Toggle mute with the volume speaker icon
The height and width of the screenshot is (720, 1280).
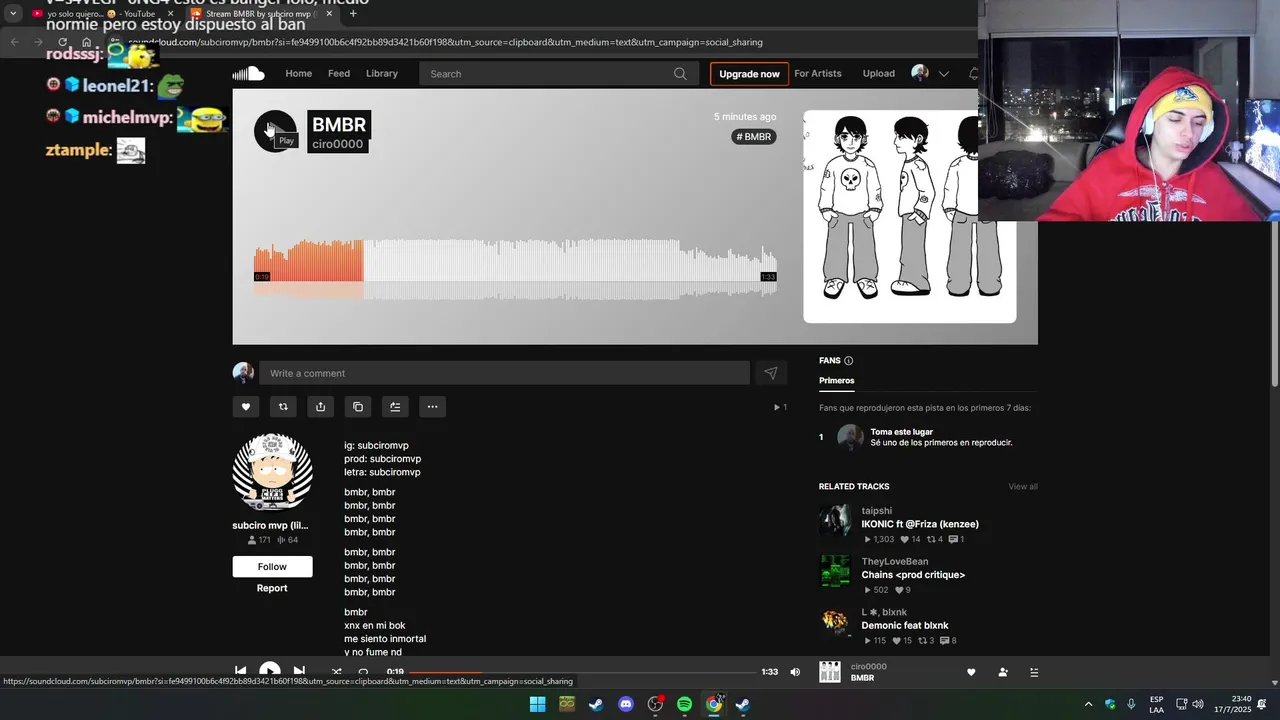795,672
